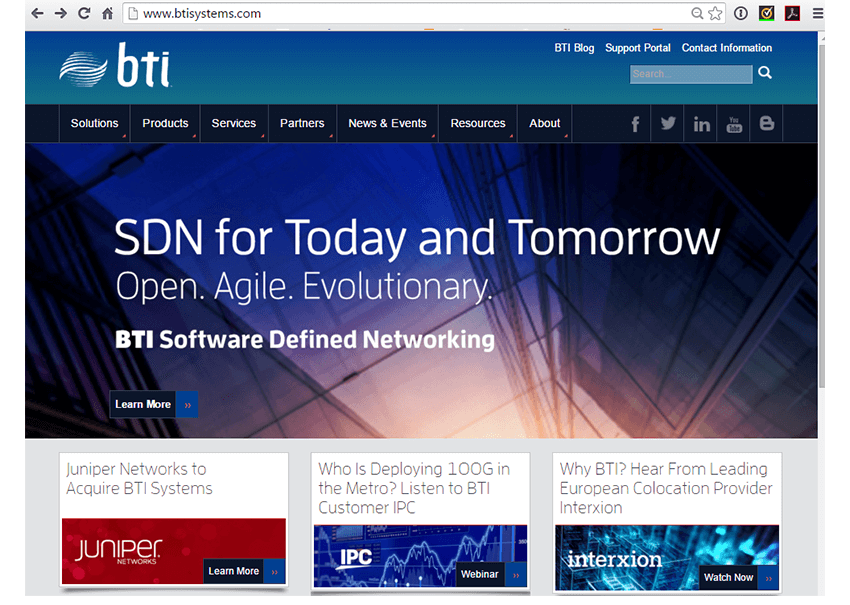Expand the Products navigation dropdown
The height and width of the screenshot is (605, 850).
click(x=165, y=123)
